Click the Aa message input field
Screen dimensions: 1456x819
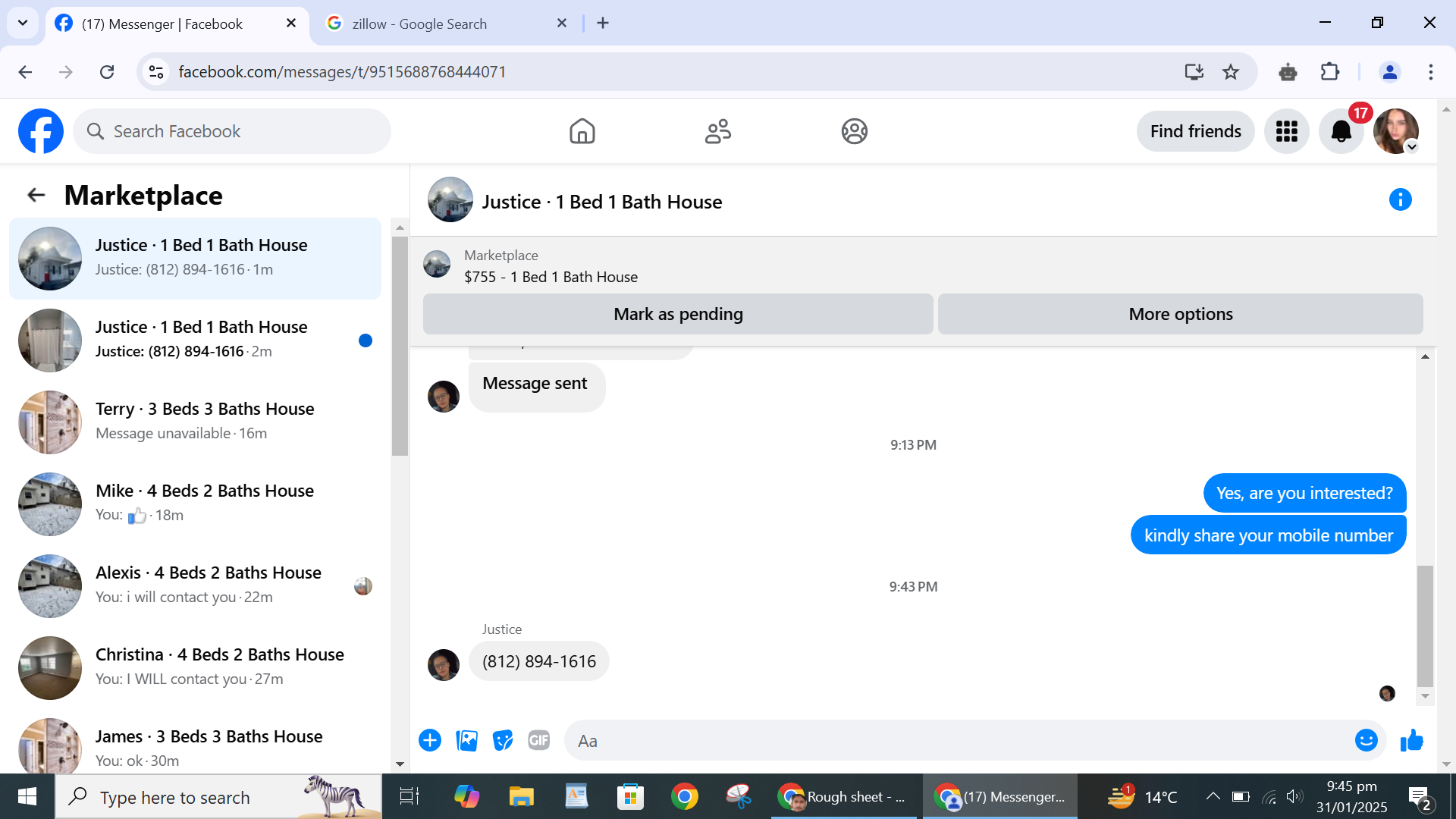coord(959,741)
